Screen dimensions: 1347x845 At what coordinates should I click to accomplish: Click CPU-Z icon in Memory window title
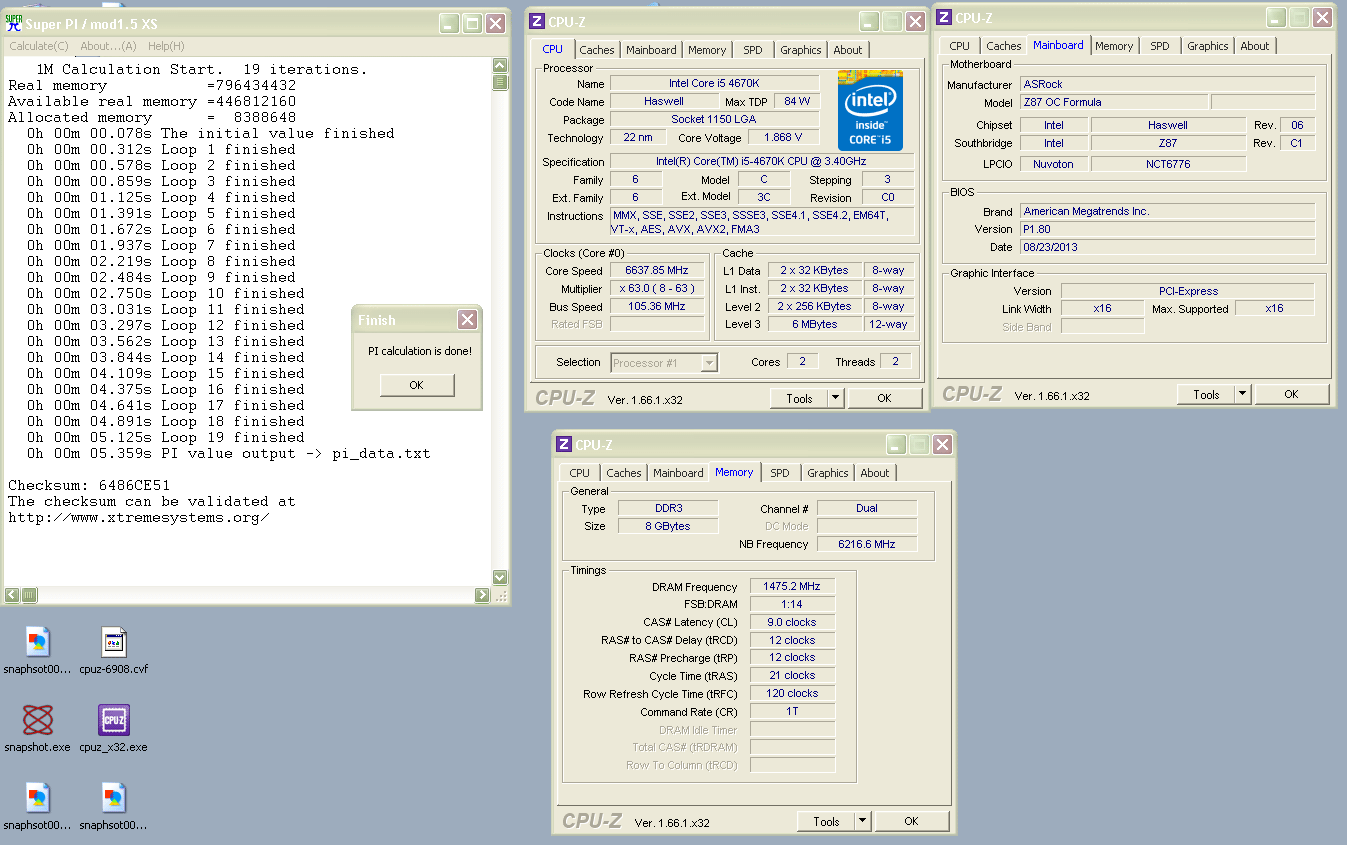(564, 445)
